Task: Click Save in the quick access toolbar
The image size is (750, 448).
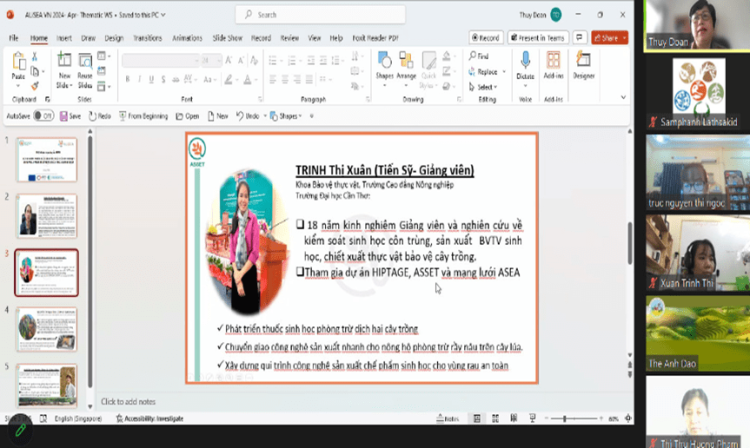Action: pos(71,116)
